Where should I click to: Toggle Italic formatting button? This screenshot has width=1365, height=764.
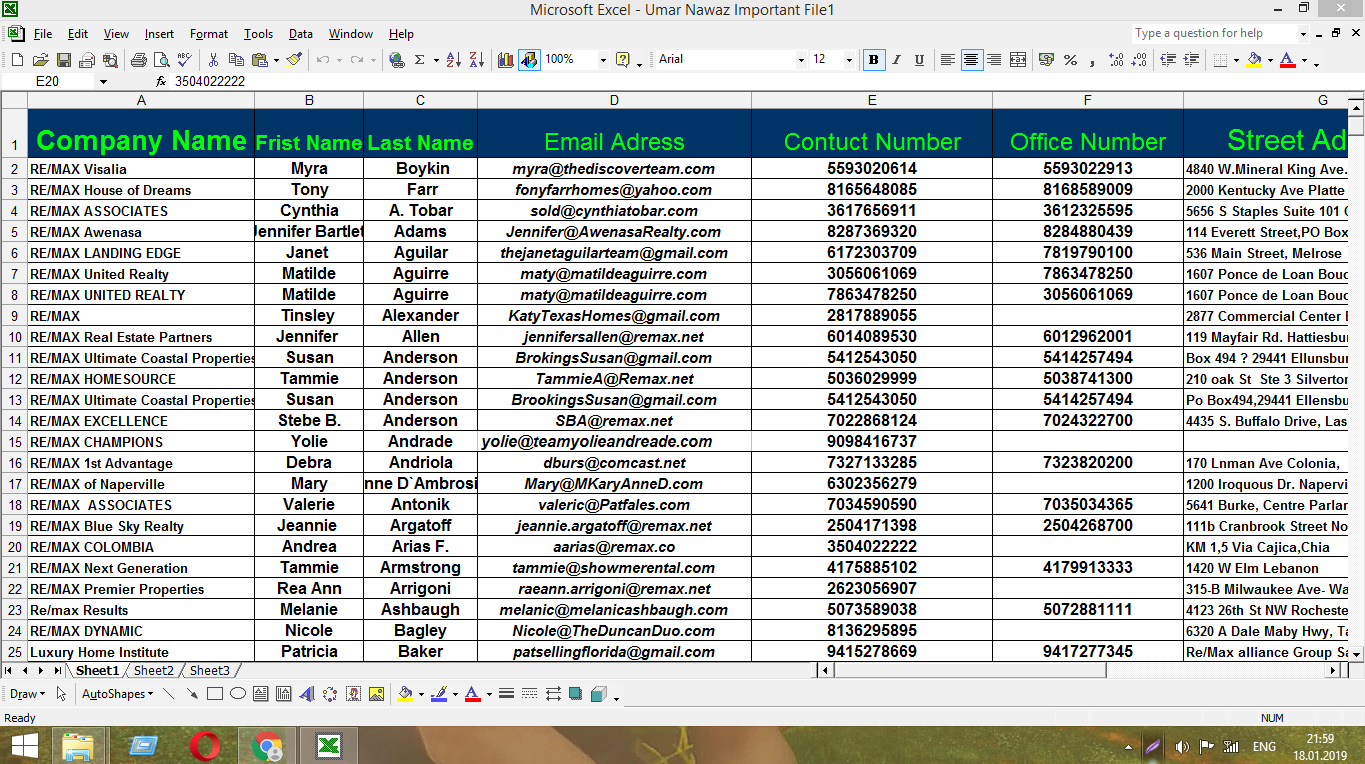(897, 60)
